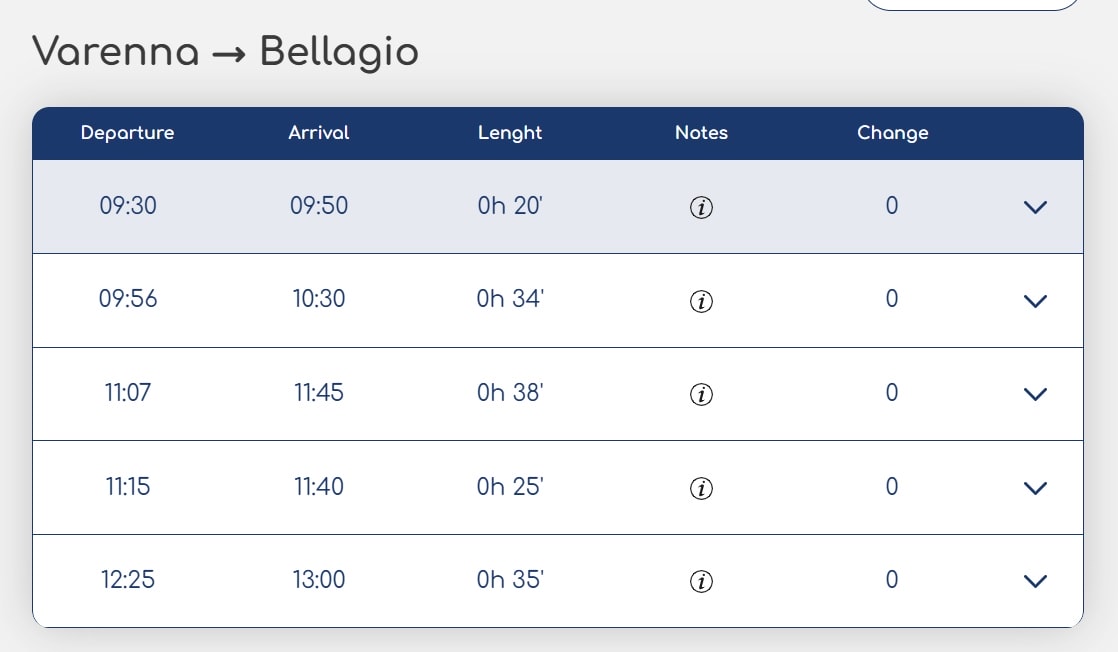Expand the 09:30 departure row chevron
1118x652 pixels.
coord(1035,207)
